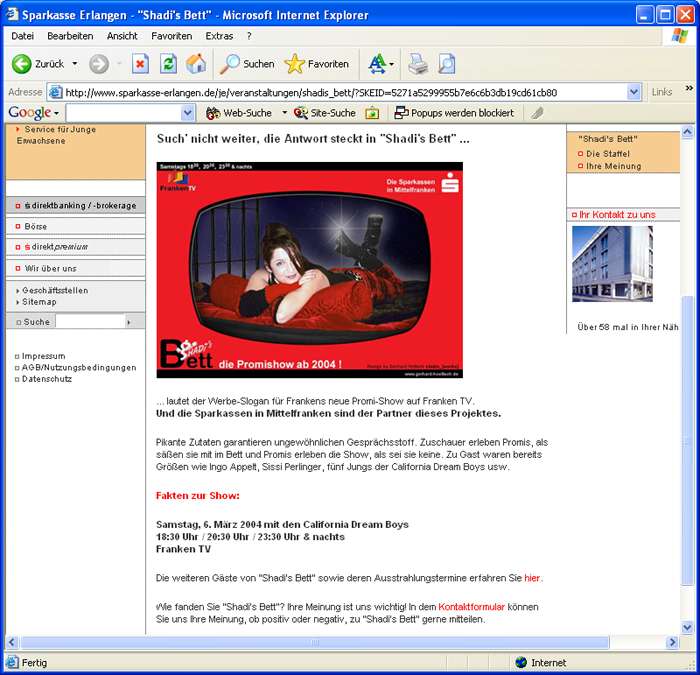Click the horizontal scrollbar right arrow
The height and width of the screenshot is (675, 700).
672,642
